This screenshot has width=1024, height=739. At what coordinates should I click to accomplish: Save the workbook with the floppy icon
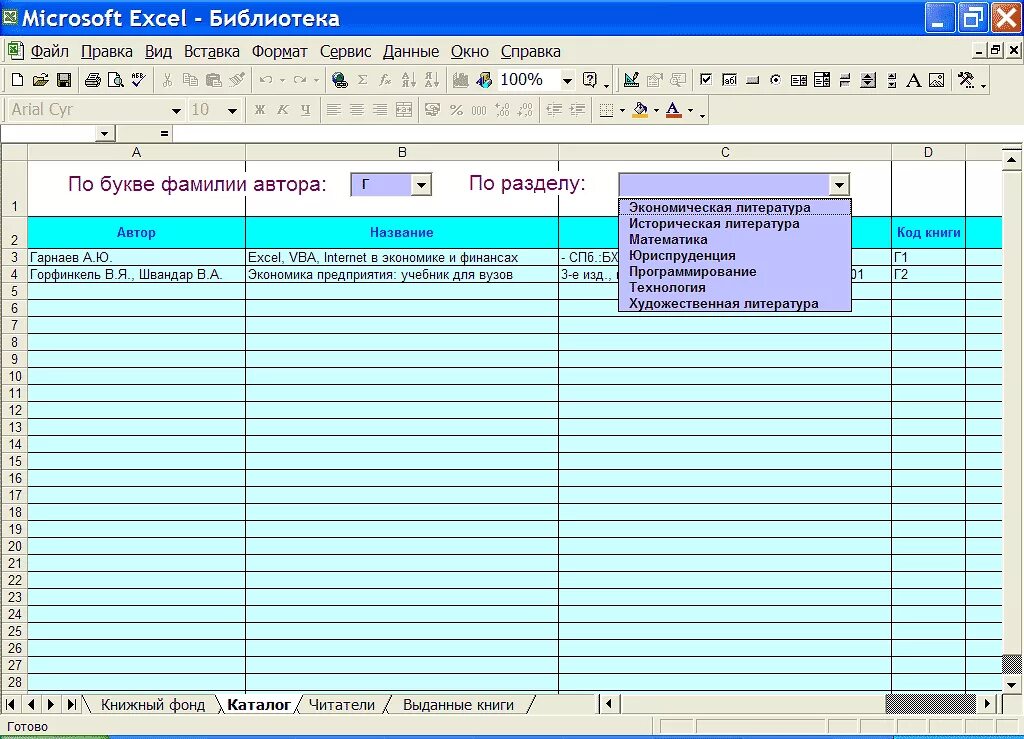click(63, 80)
